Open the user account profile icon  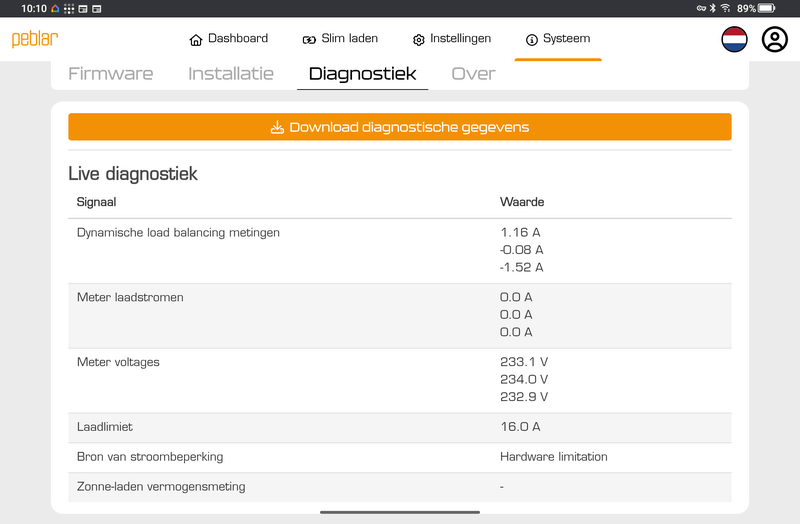774,39
